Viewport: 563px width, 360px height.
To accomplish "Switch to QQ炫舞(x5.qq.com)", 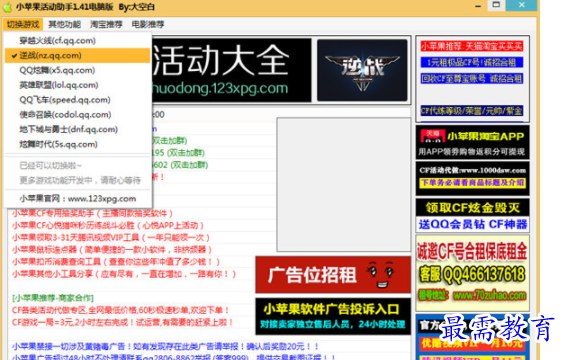I will (x=77, y=70).
